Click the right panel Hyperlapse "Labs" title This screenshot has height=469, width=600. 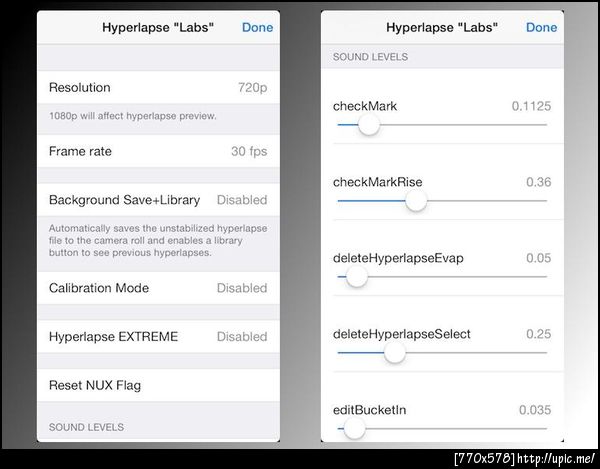pos(442,28)
